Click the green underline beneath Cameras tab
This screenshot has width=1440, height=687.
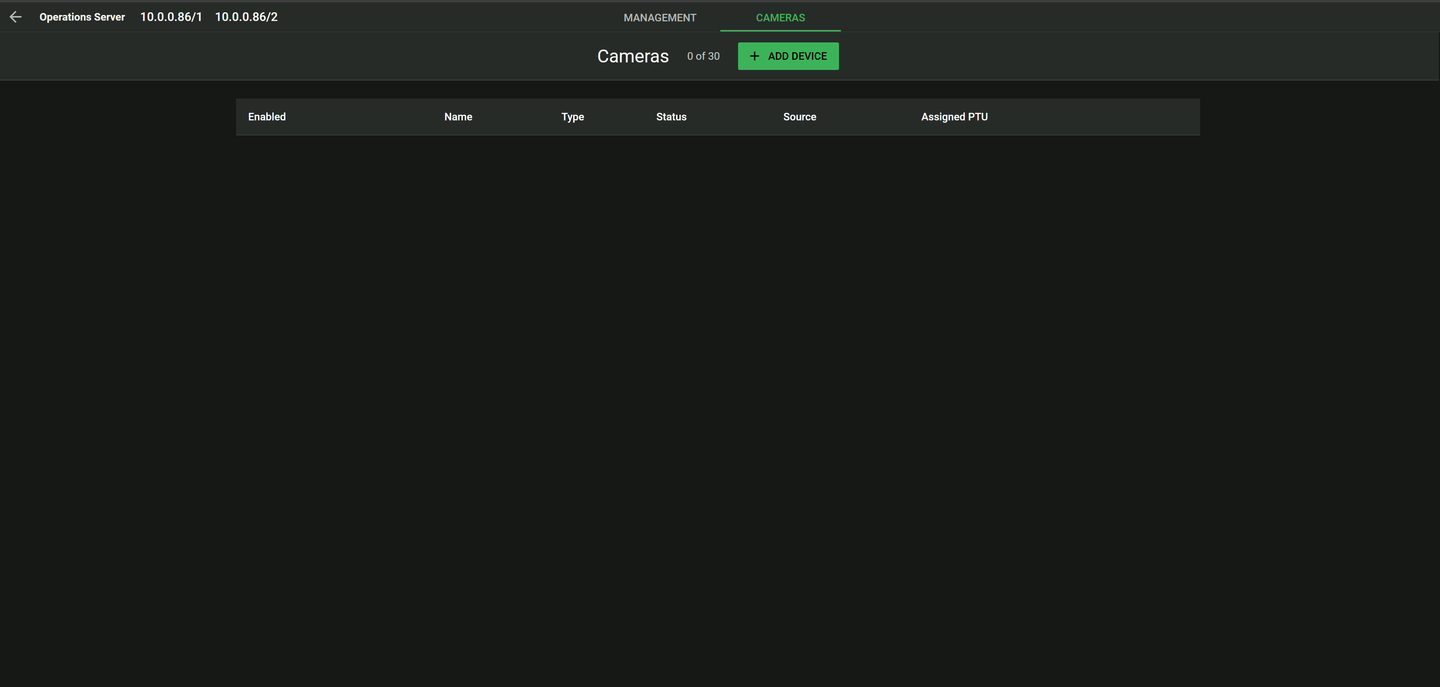pos(780,31)
